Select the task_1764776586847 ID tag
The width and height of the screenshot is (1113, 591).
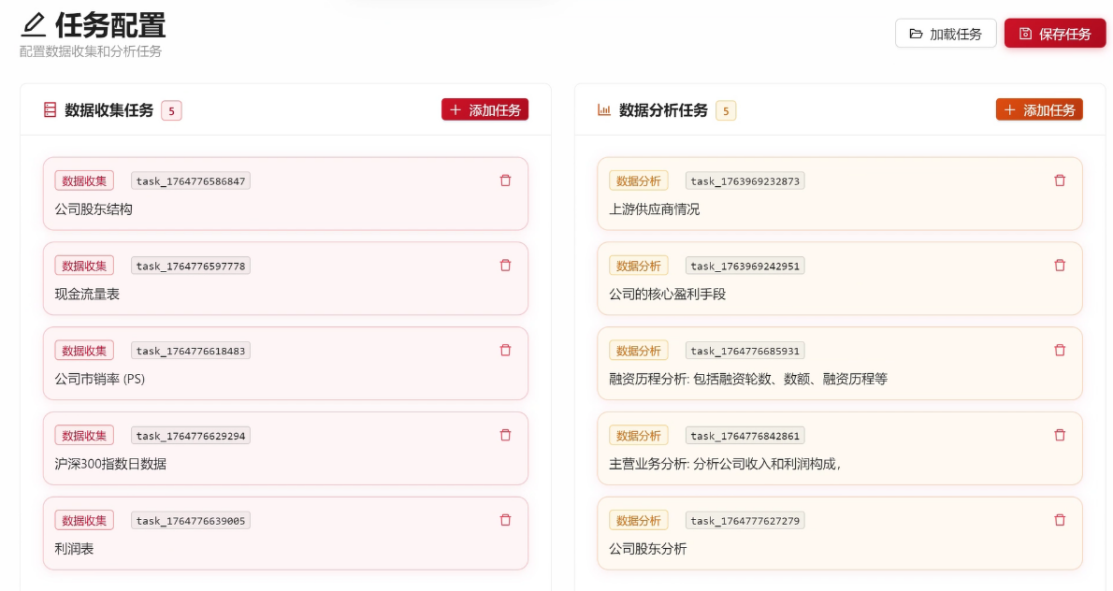pos(190,181)
